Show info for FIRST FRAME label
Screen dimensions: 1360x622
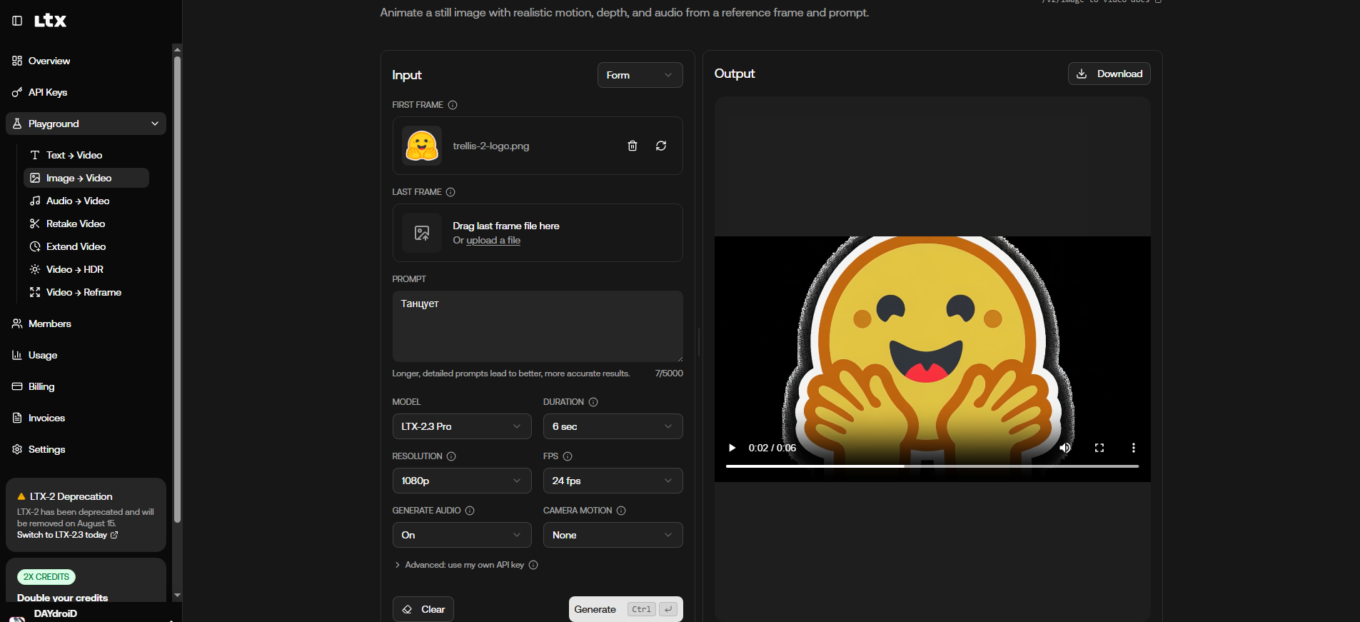point(453,105)
